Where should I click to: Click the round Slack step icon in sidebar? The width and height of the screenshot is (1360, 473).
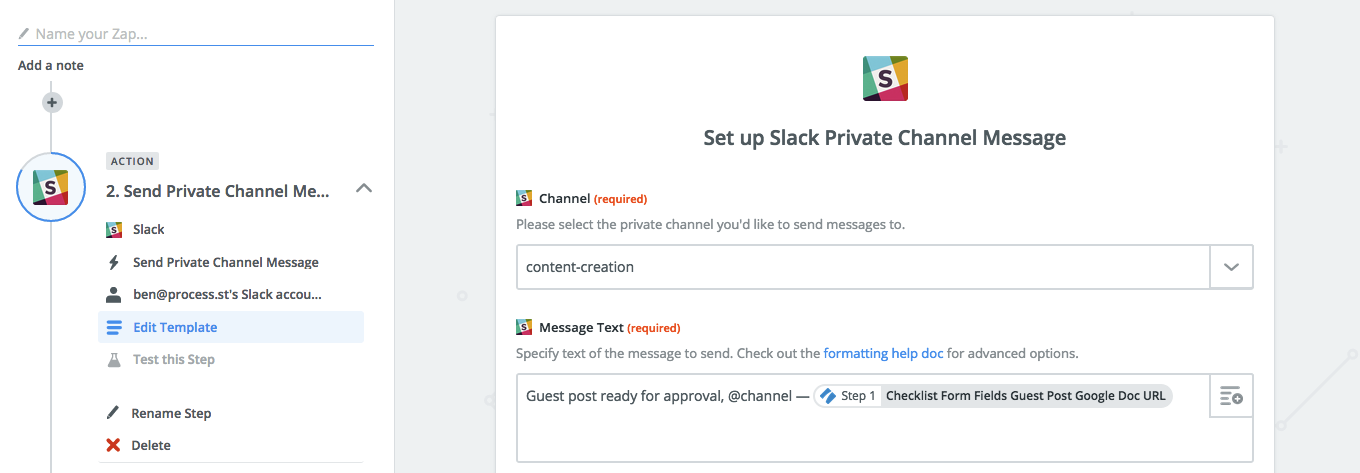(x=52, y=187)
